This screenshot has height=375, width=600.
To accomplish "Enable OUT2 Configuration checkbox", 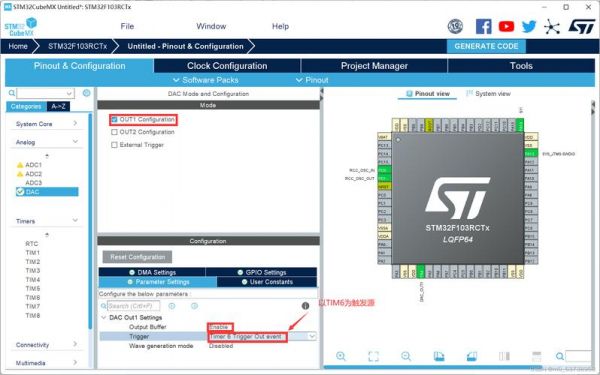I will 114,132.
